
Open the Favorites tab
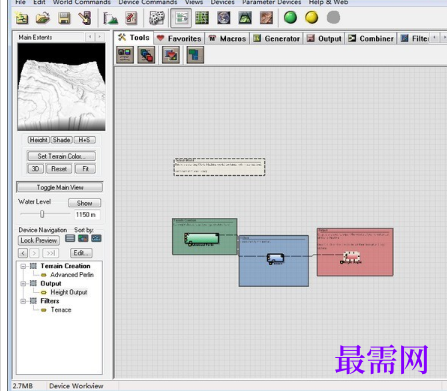coord(179,39)
